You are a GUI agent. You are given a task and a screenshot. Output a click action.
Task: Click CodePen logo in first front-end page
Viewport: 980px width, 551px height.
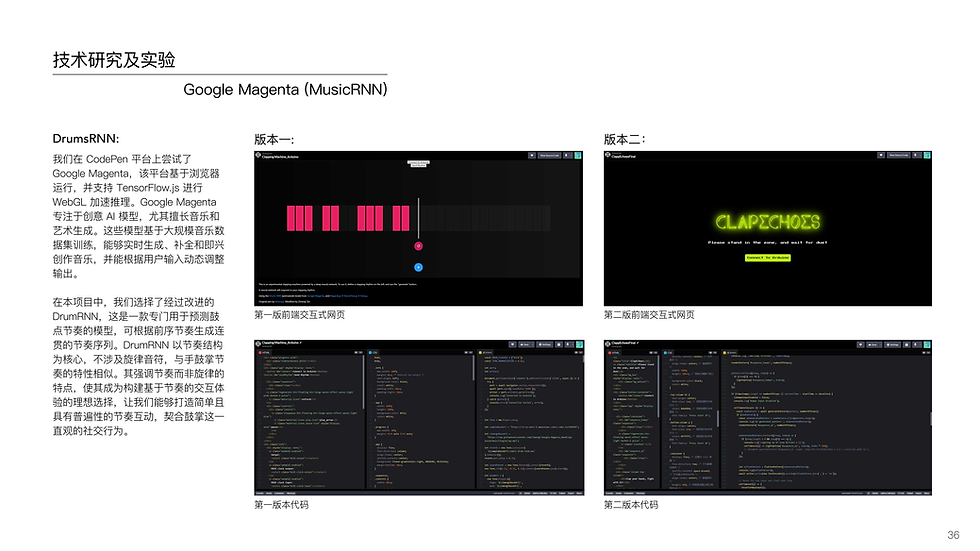(258, 154)
